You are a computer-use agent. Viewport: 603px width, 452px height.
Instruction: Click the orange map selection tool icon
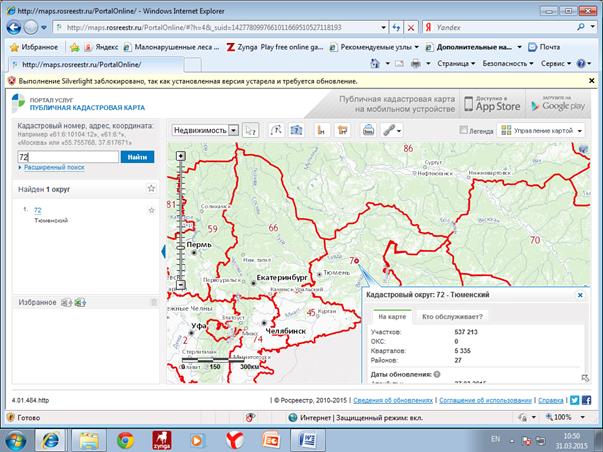pos(342,130)
